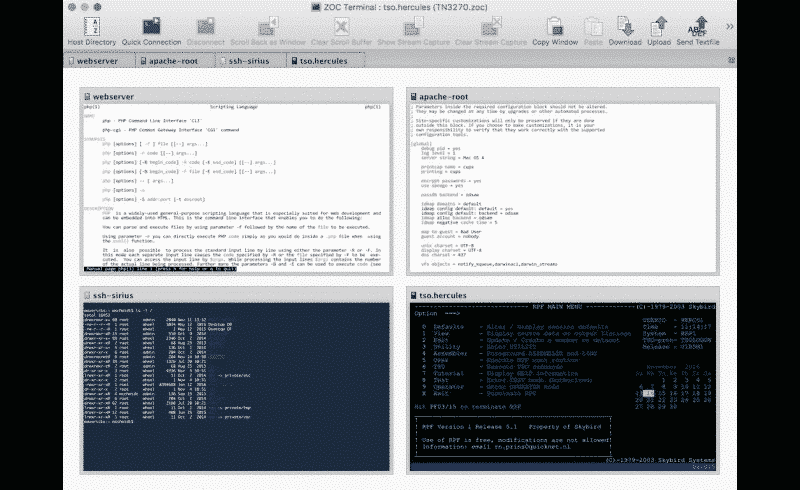Click the ZOC Terminal window title text
Screen dimensions: 800x490
(406, 7)
